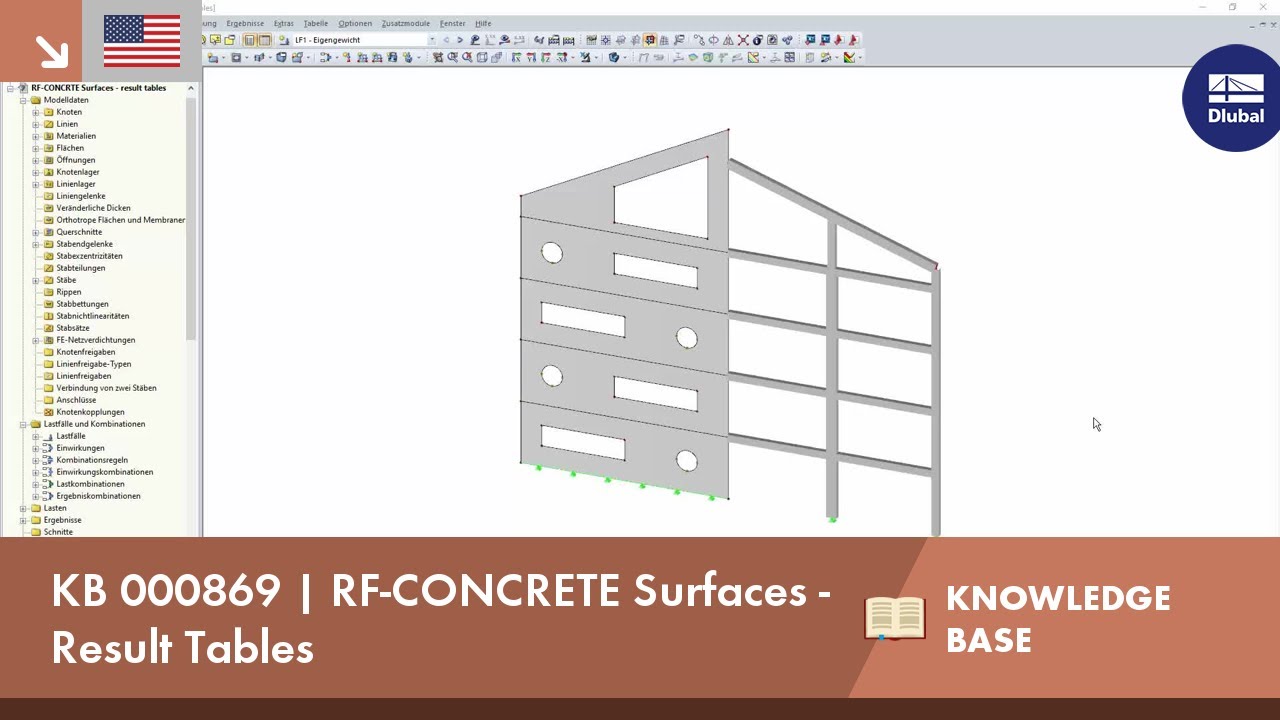
Task: Open the Fenster menu
Action: click(452, 23)
